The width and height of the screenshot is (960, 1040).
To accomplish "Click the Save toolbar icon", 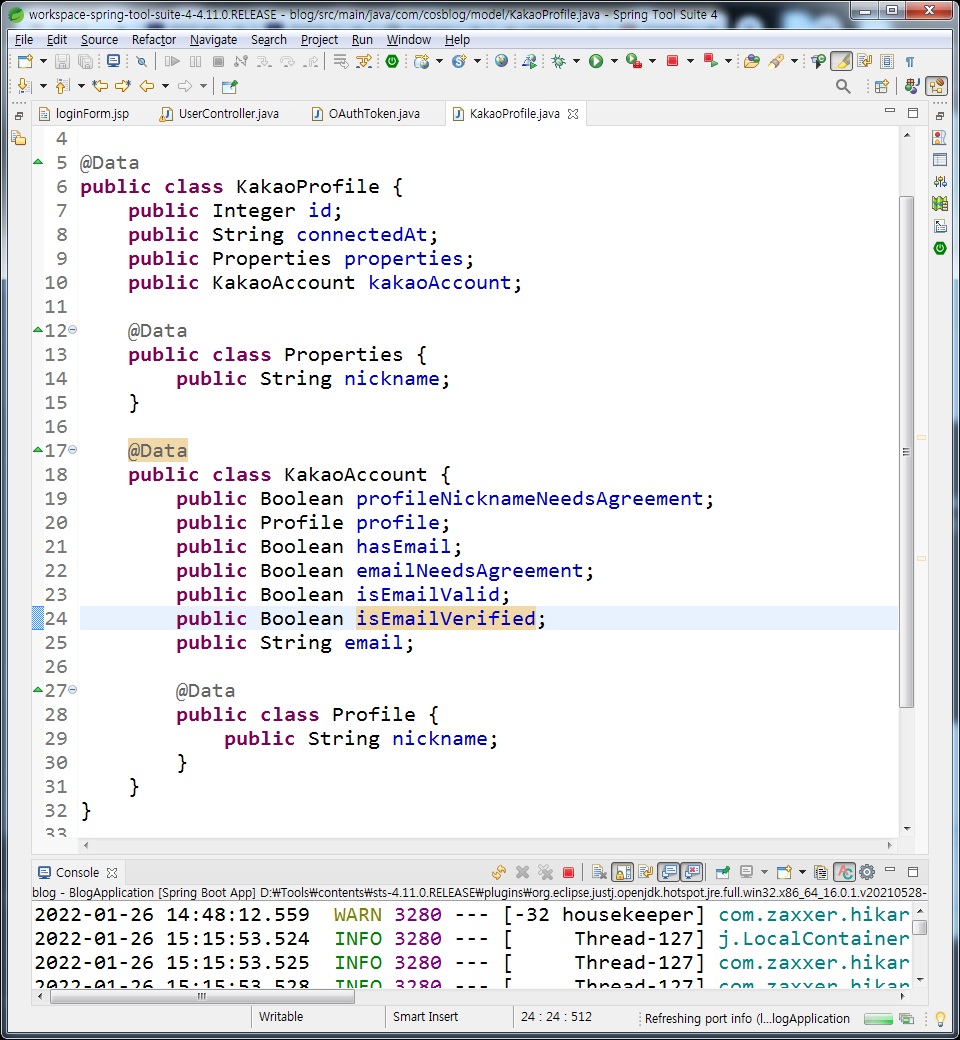I will point(62,62).
